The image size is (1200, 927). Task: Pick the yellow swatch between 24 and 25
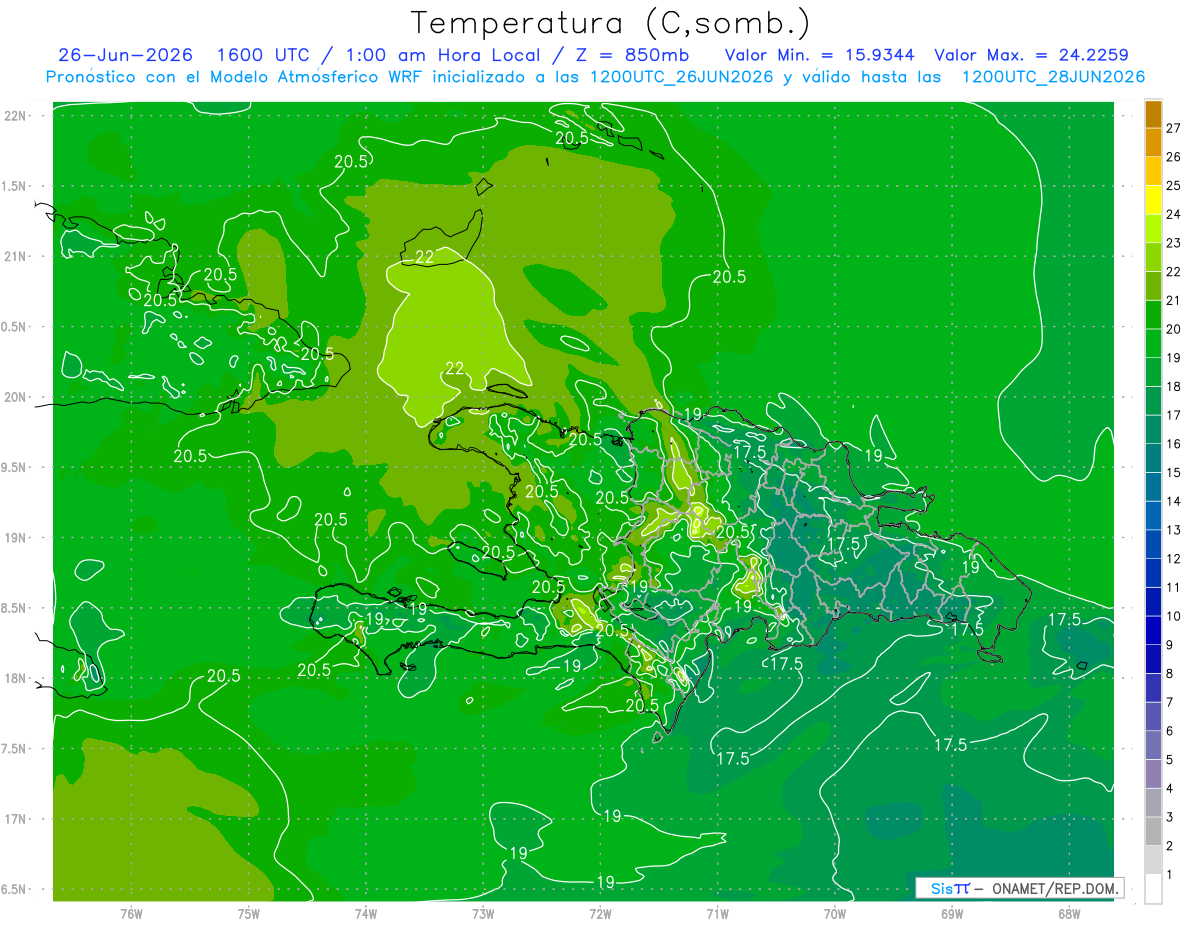click(x=1153, y=200)
